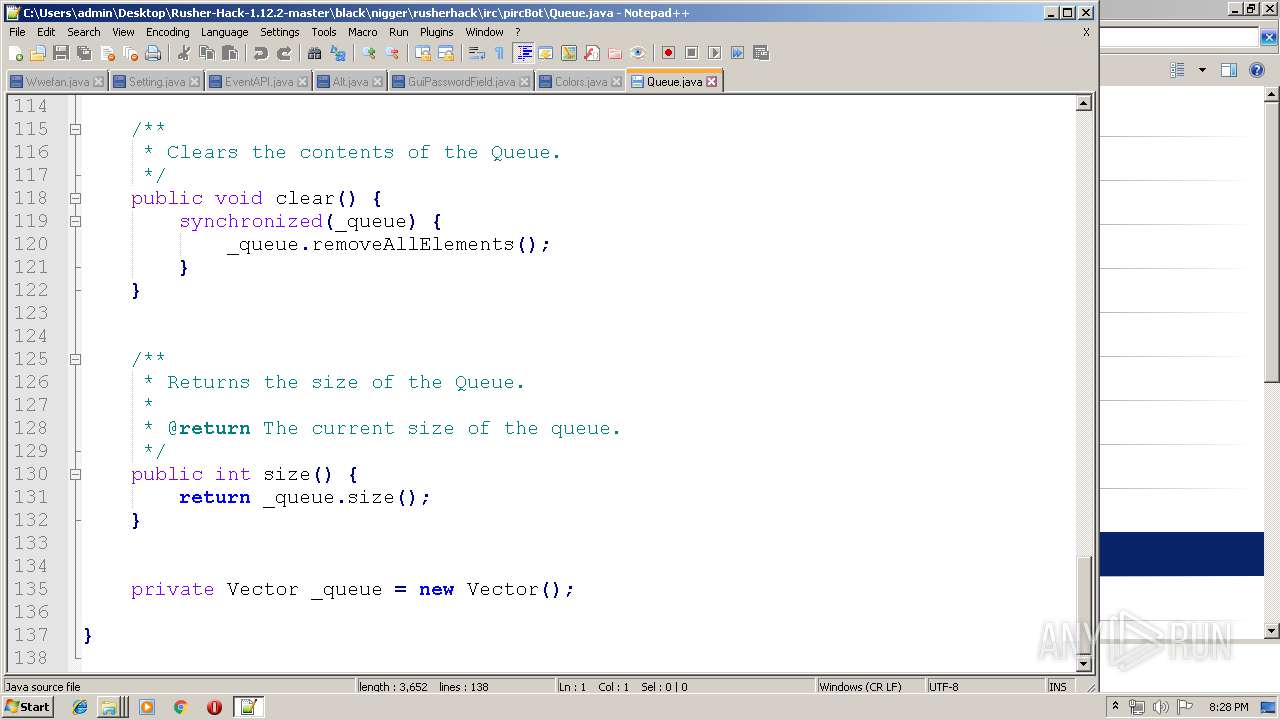Viewport: 1280px width, 720px height.
Task: Click the INS mode status indicator
Action: point(1058,687)
